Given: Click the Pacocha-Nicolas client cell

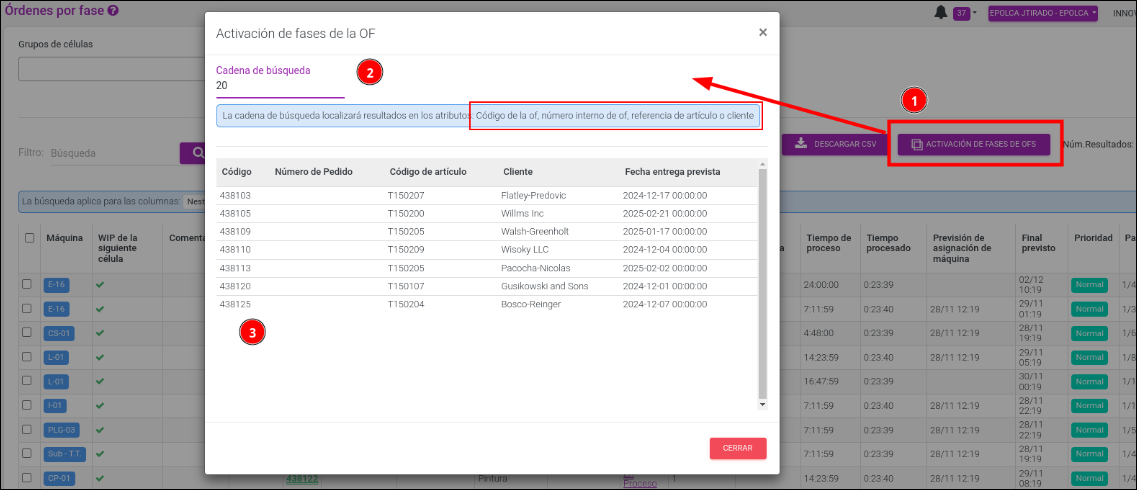Looking at the screenshot, I should tap(534, 268).
